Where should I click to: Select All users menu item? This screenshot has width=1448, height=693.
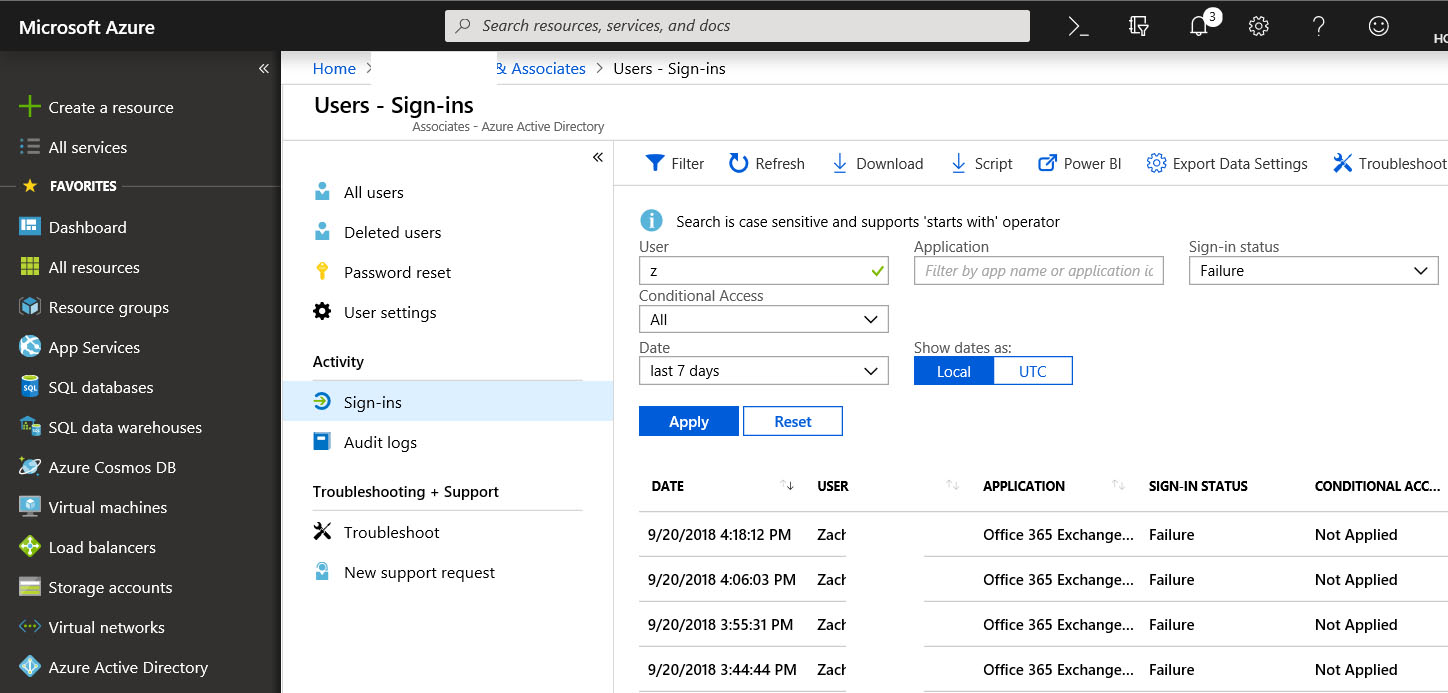[447, 192]
